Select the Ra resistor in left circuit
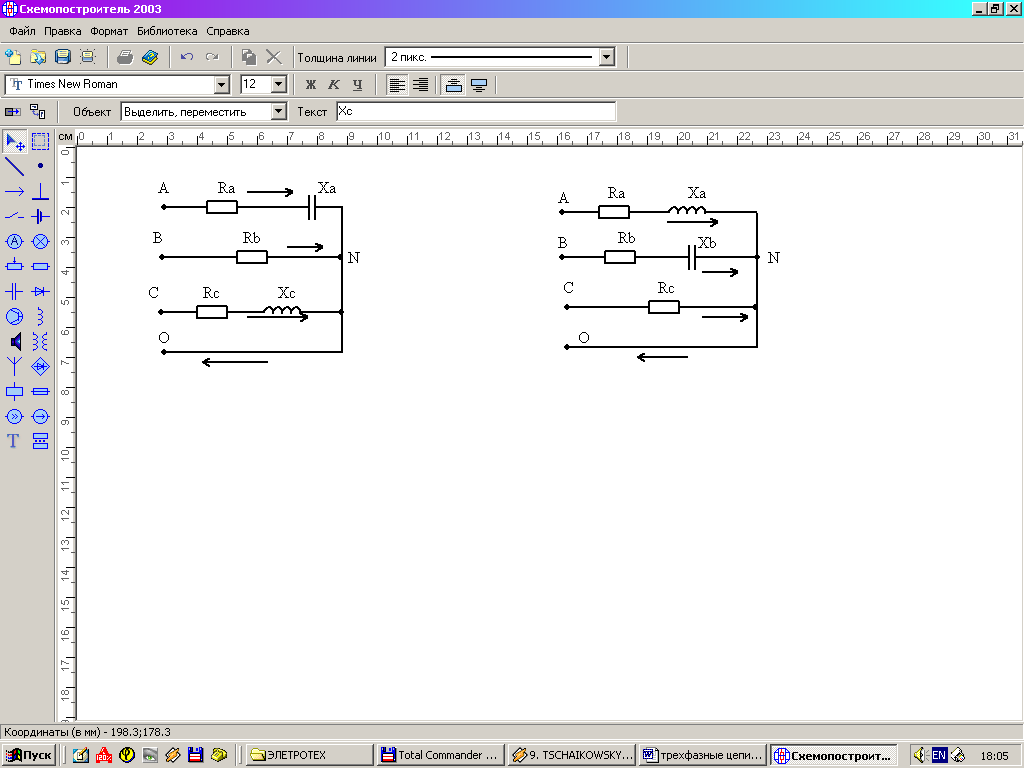The width and height of the screenshot is (1024, 768). pos(222,207)
